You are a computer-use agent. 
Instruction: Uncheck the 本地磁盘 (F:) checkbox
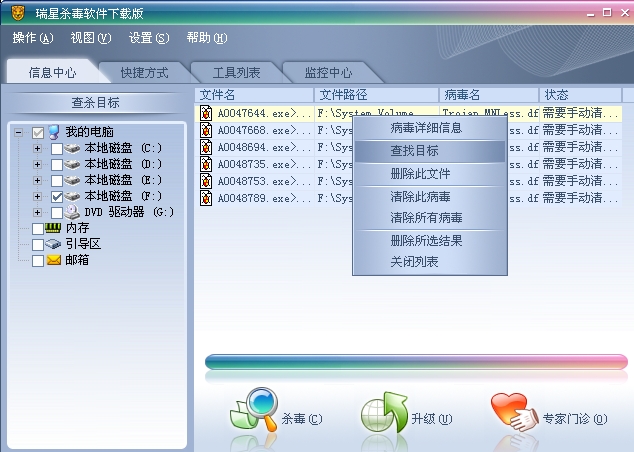click(x=57, y=197)
